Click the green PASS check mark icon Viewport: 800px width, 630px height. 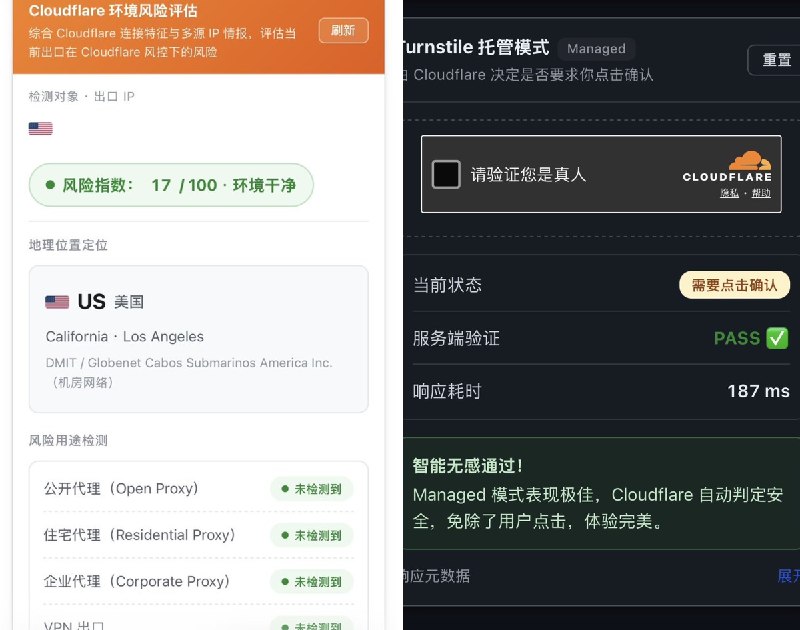click(777, 338)
